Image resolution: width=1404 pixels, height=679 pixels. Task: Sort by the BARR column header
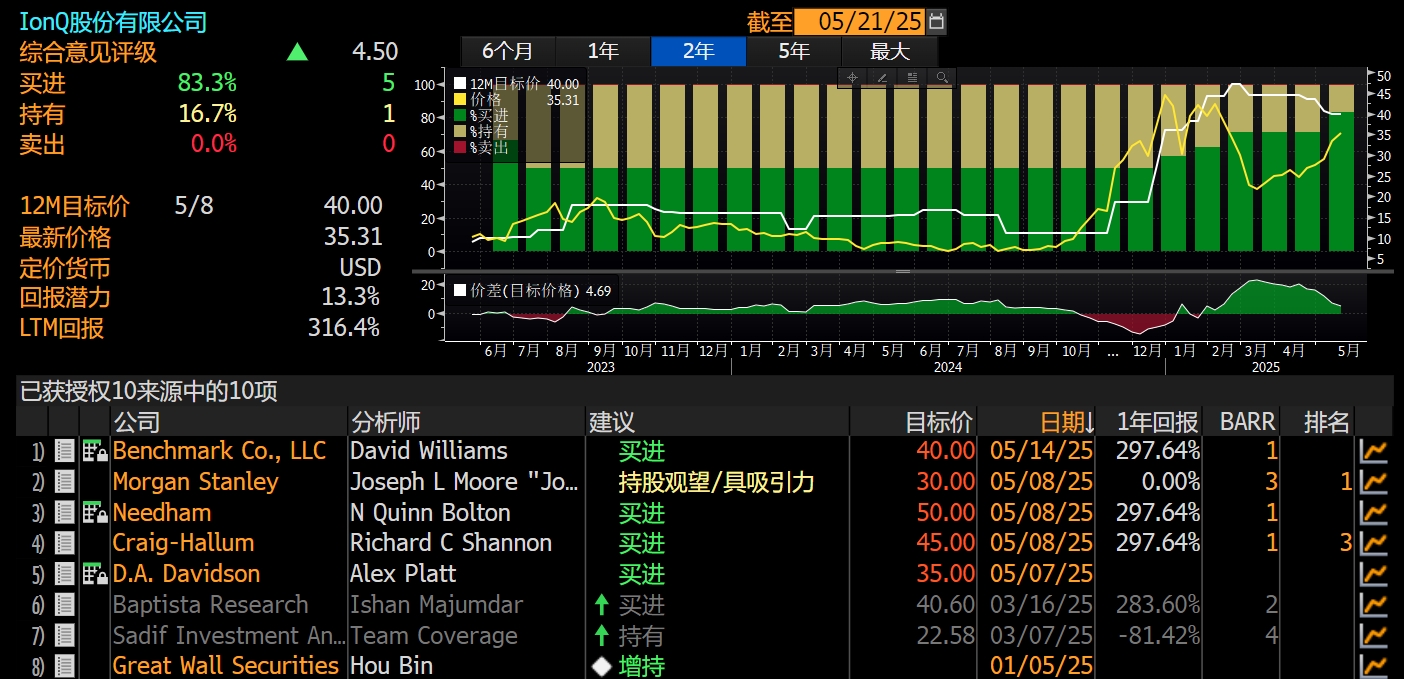click(x=1247, y=422)
